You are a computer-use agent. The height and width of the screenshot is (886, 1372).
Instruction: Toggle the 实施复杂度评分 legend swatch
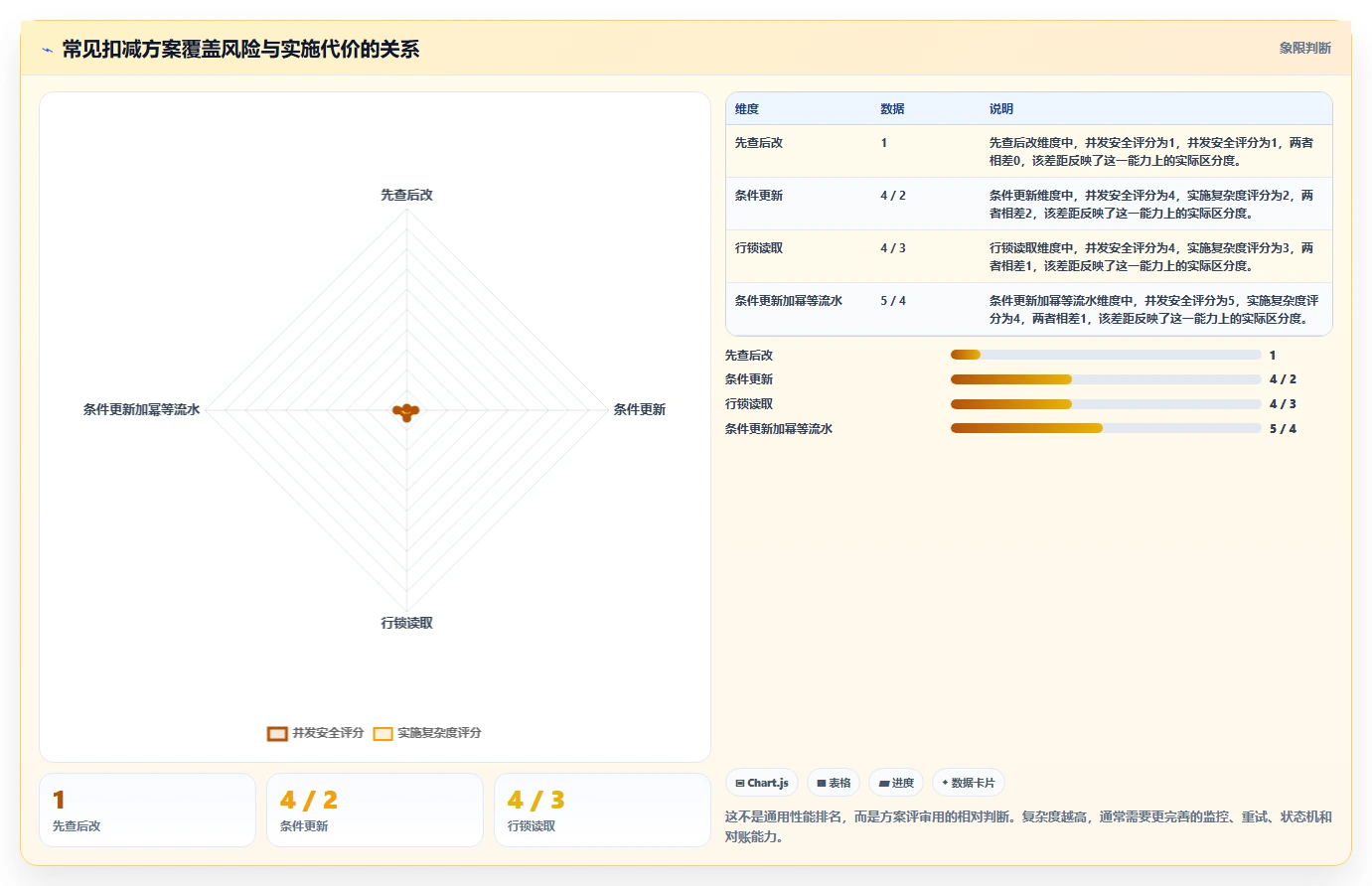point(382,733)
